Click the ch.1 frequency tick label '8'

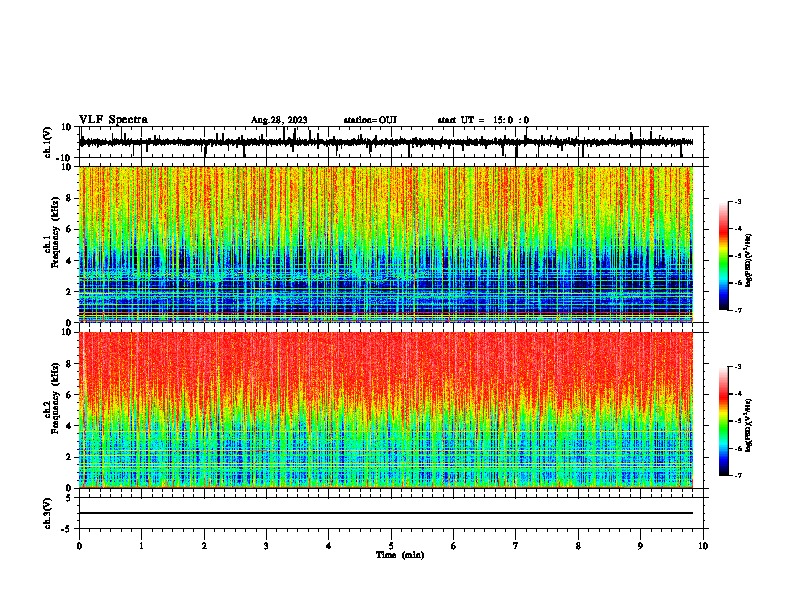pyautogui.click(x=69, y=198)
